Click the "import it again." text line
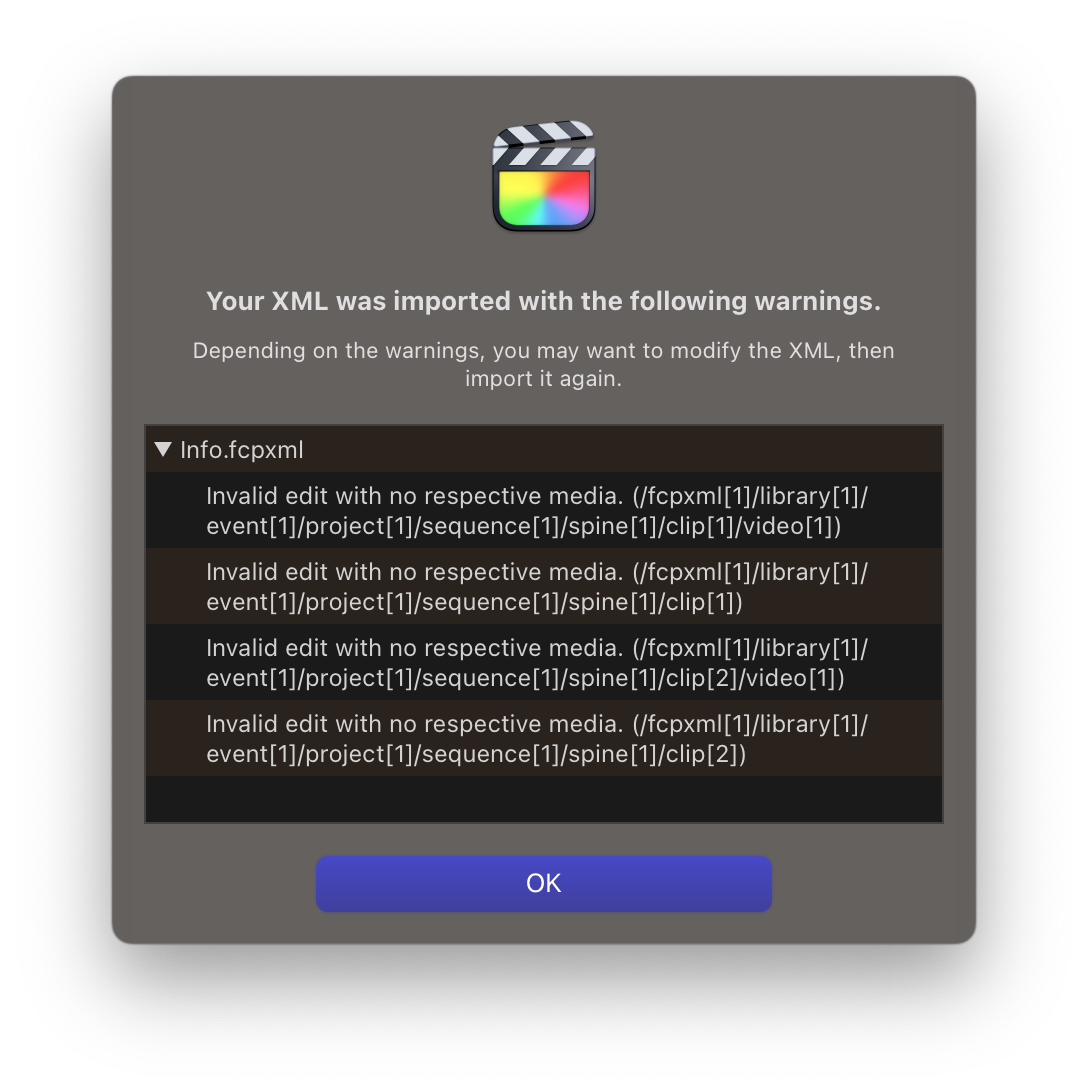The height and width of the screenshot is (1092, 1088). tap(544, 379)
